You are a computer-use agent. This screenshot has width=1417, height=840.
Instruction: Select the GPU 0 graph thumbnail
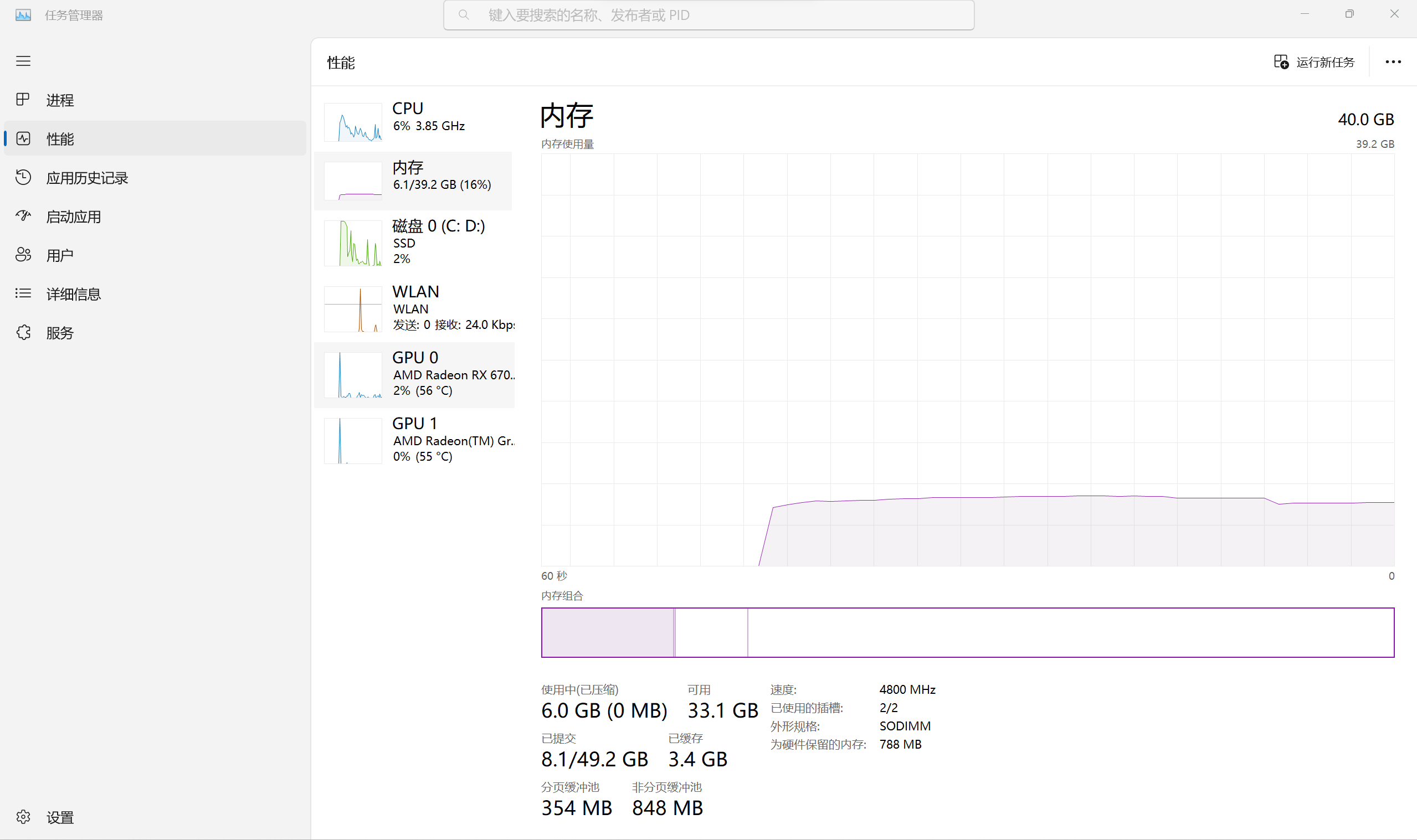[x=353, y=375]
